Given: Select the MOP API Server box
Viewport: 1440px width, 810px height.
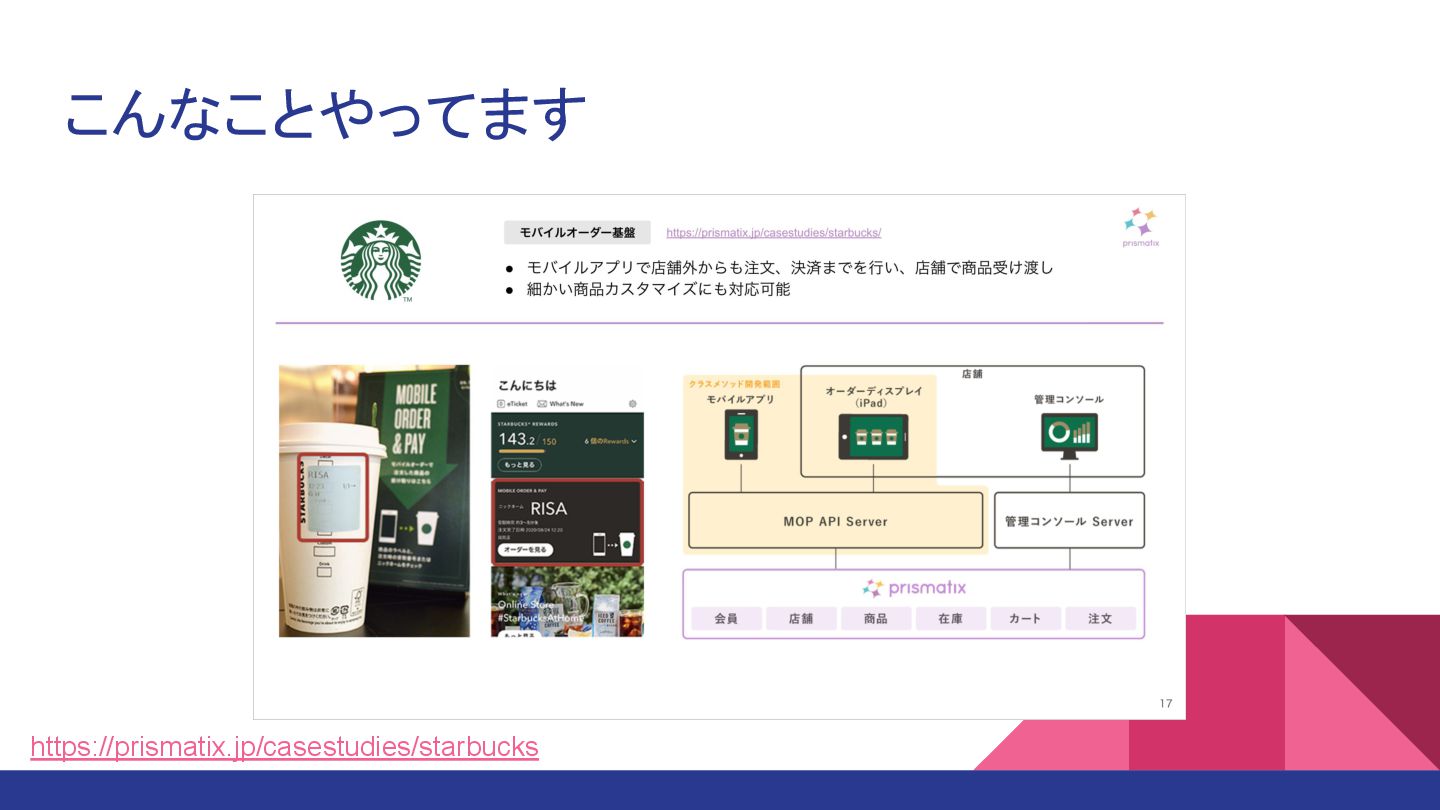Looking at the screenshot, I should [x=835, y=521].
